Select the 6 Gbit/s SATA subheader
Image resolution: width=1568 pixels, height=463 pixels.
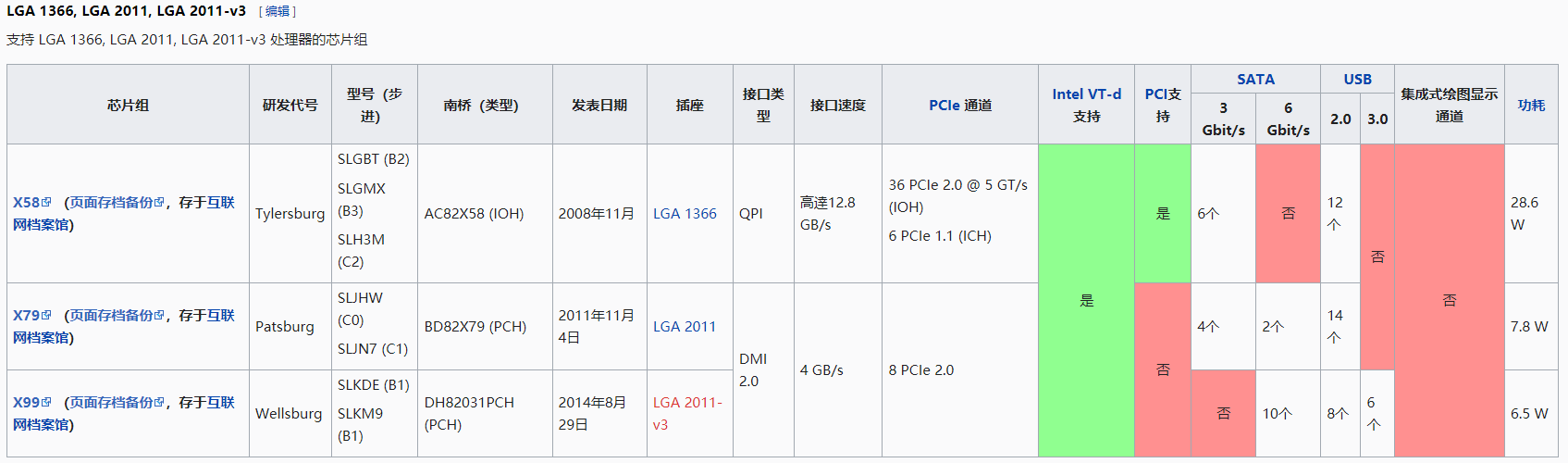pos(1288,119)
